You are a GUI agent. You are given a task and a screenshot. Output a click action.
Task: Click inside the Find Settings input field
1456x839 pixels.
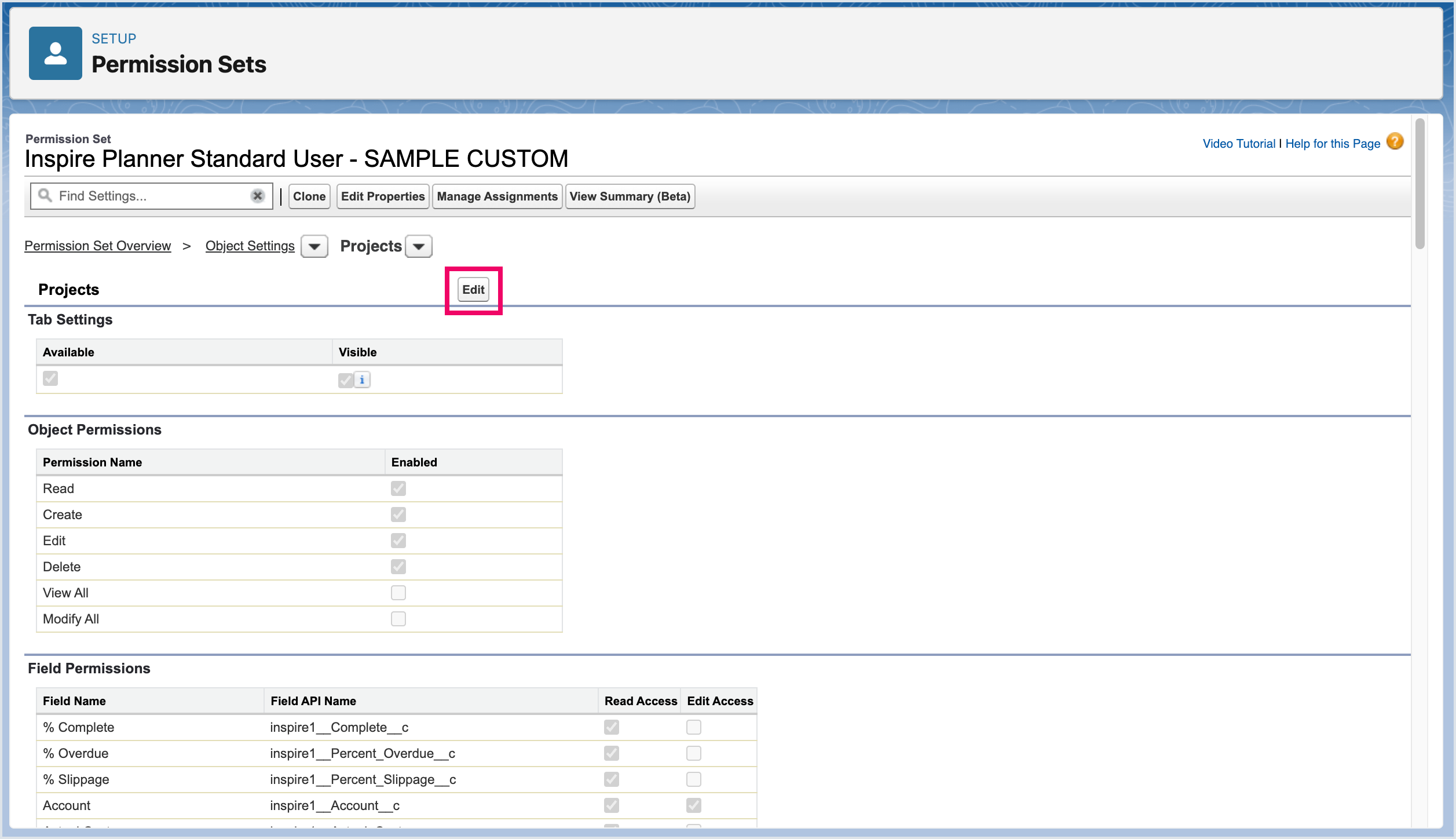click(152, 196)
